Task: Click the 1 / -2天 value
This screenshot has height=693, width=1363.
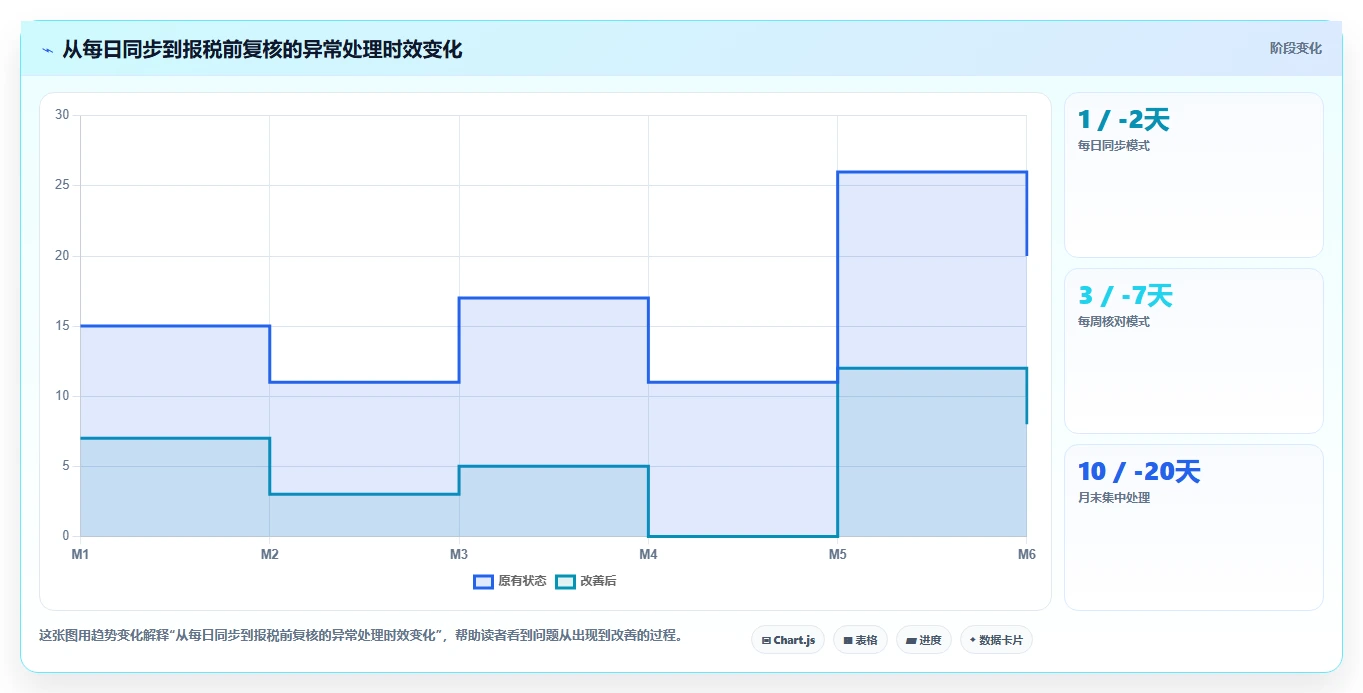Action: (x=1123, y=120)
